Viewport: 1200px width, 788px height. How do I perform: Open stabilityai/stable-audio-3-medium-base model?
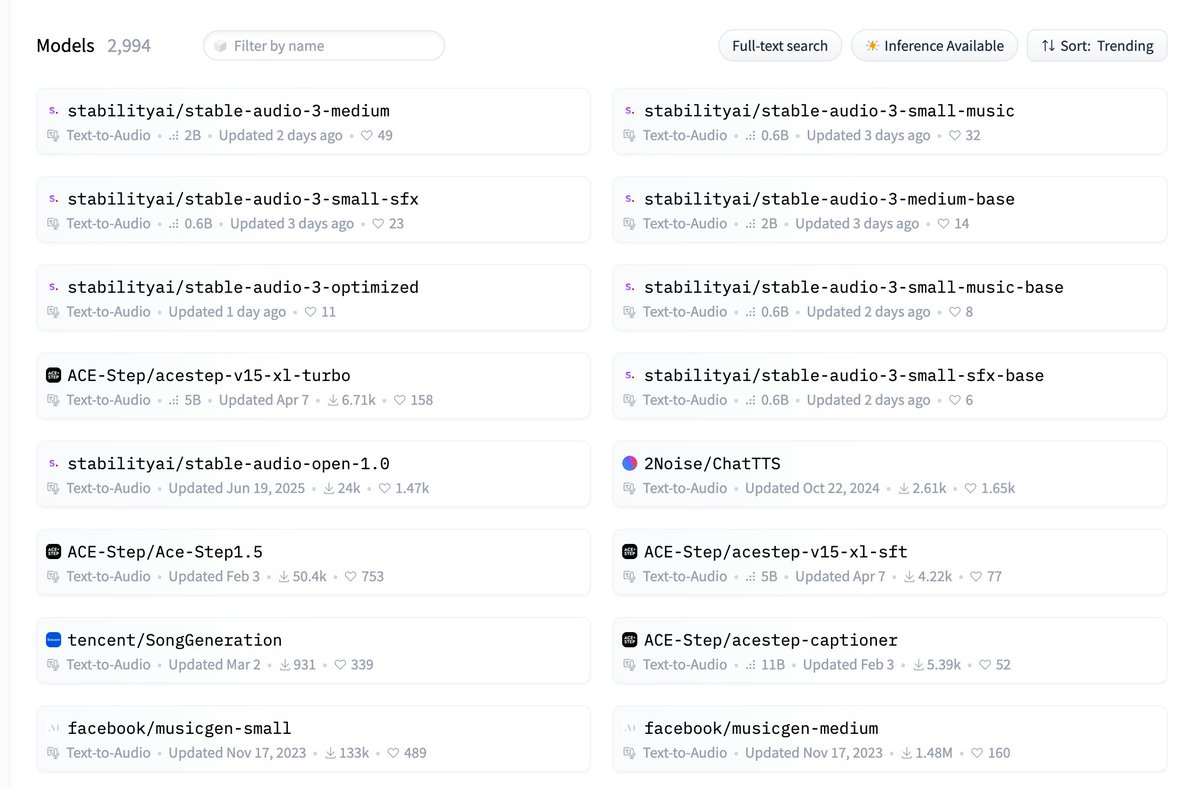[890, 210]
